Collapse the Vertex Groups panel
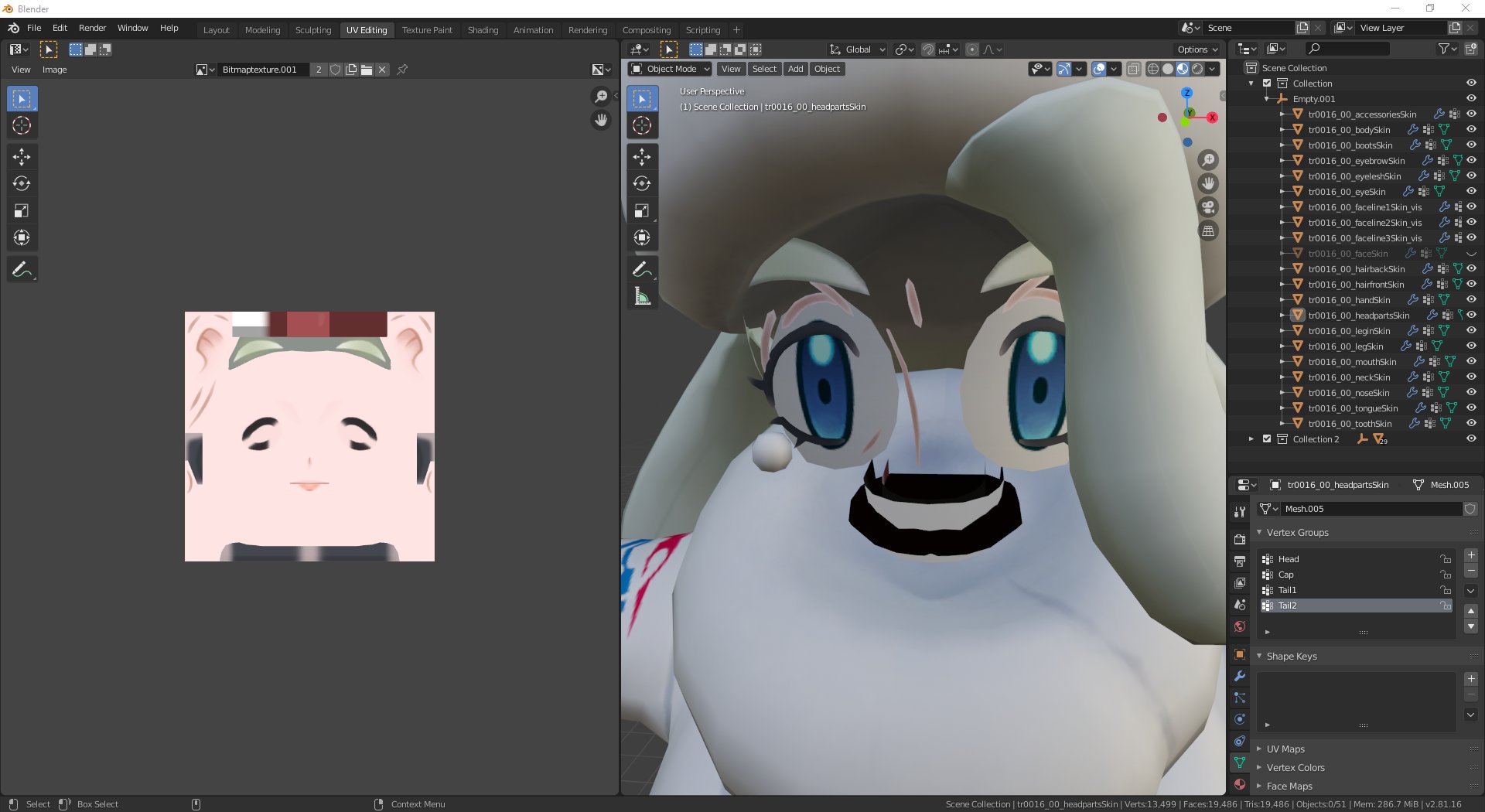 [1259, 533]
